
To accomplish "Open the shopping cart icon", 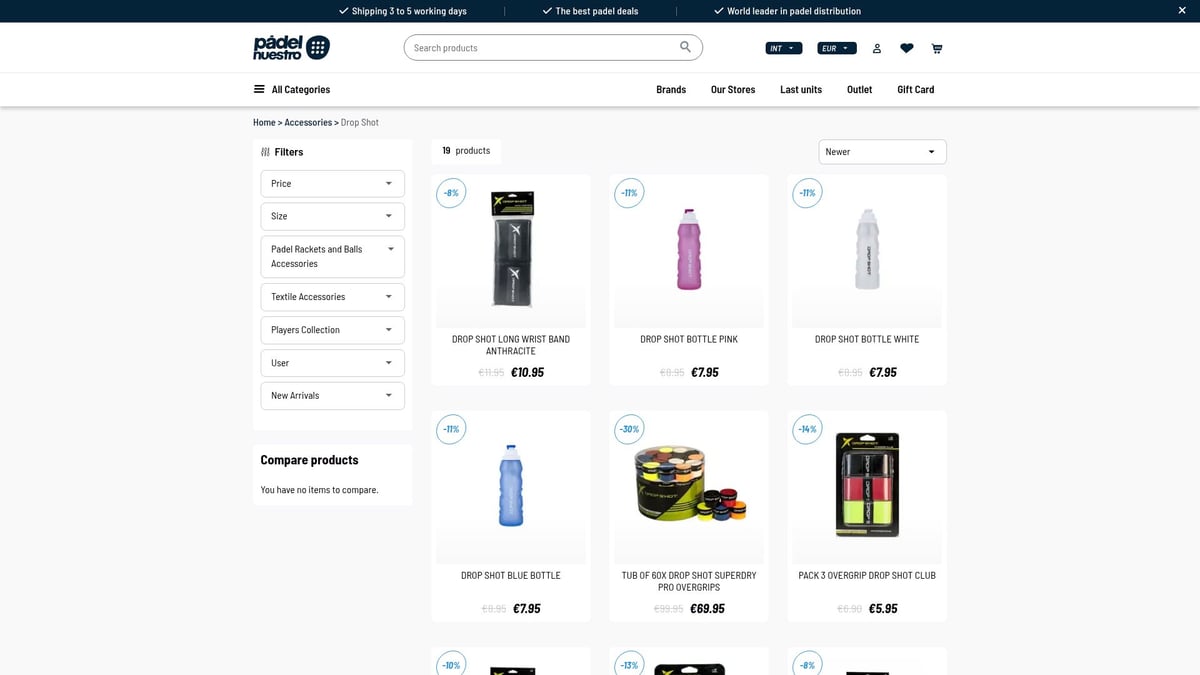I will point(937,47).
